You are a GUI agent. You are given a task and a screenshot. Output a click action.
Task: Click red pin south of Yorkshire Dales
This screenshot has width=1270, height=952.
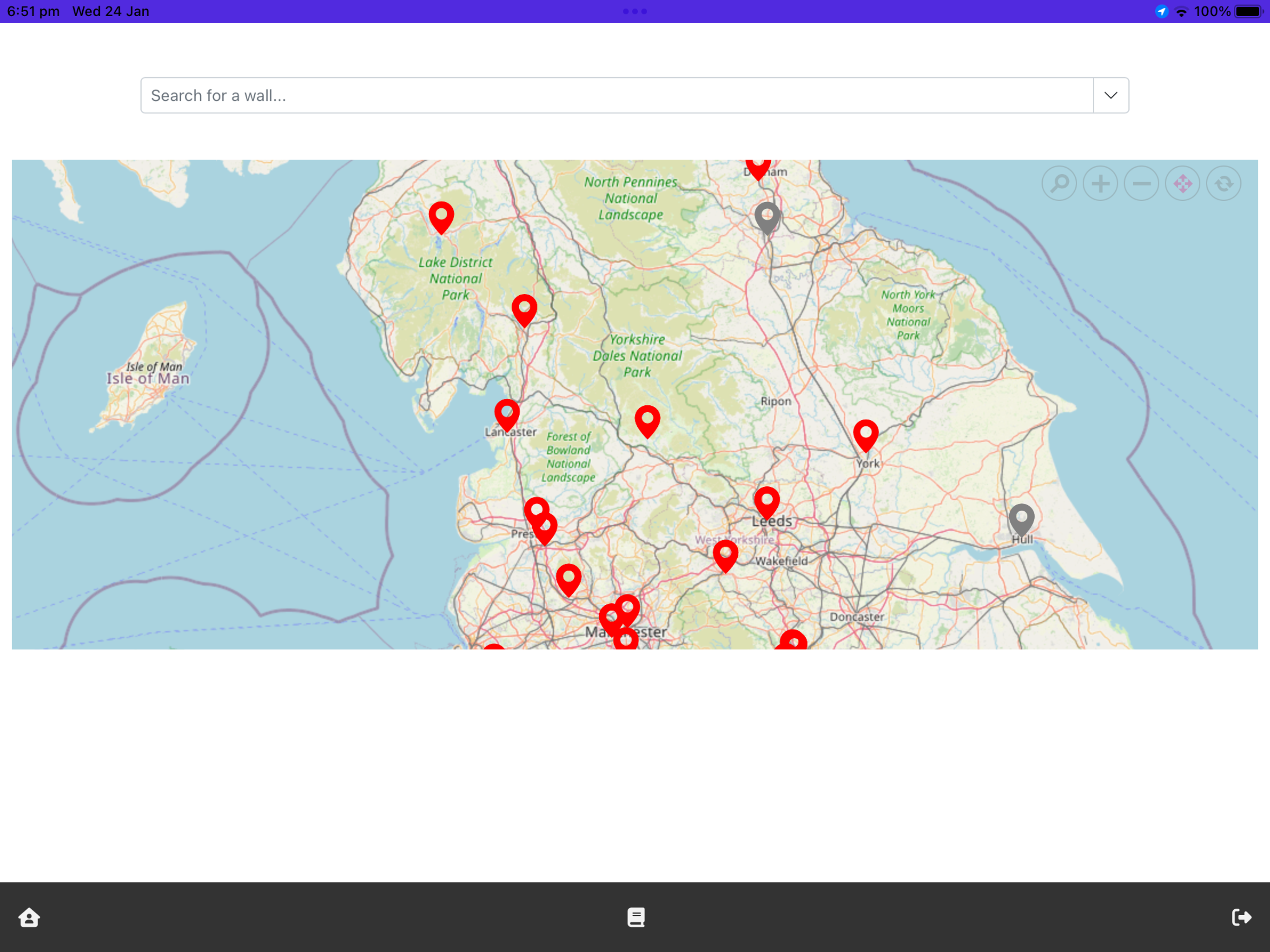[647, 420]
